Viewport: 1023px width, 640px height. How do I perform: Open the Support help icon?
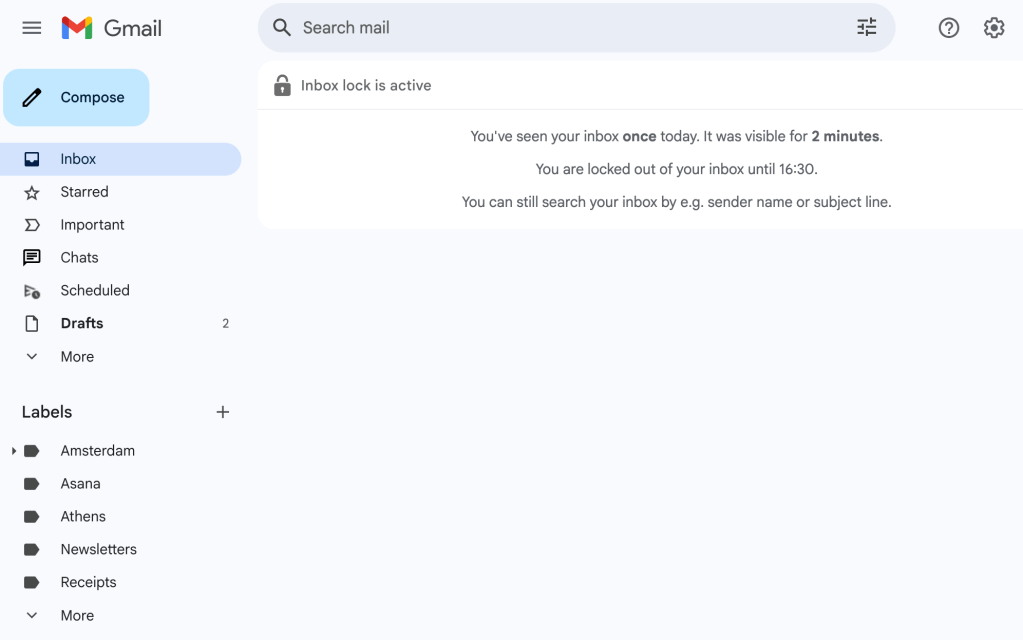948,28
